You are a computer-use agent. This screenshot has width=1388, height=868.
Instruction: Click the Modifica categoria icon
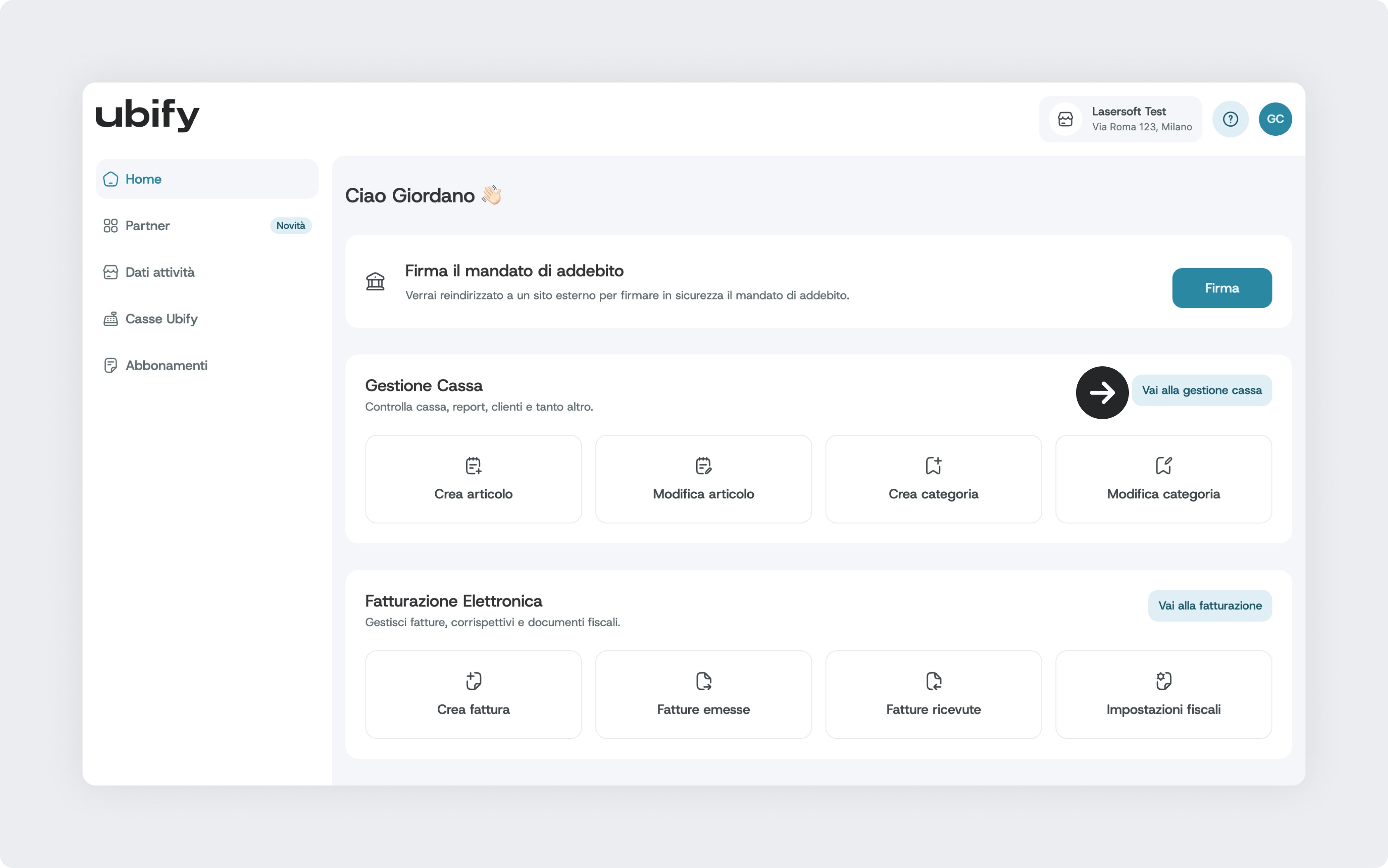pos(1164,465)
